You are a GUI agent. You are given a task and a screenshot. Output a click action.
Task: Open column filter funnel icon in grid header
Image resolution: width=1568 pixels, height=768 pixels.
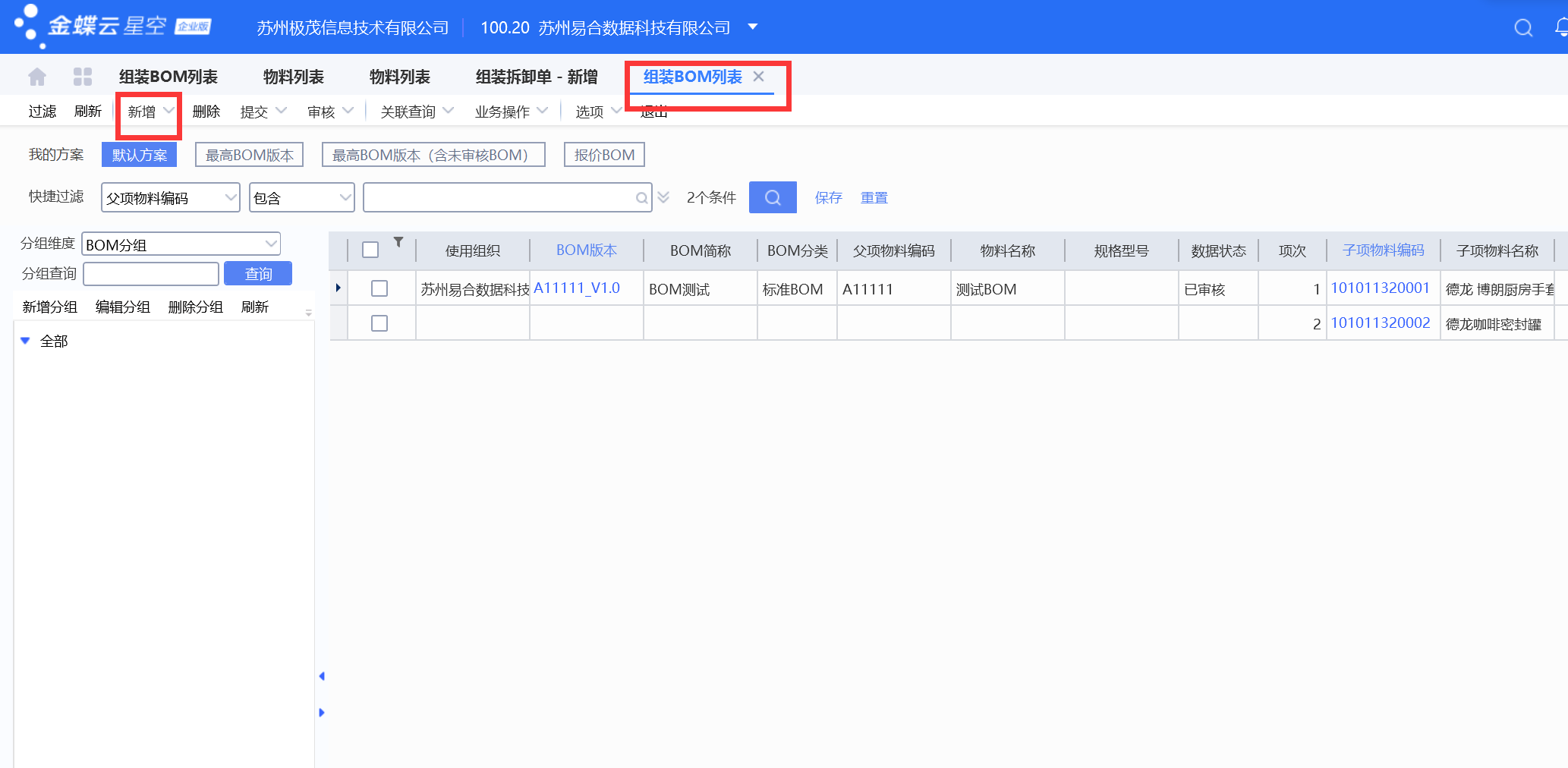click(x=398, y=242)
